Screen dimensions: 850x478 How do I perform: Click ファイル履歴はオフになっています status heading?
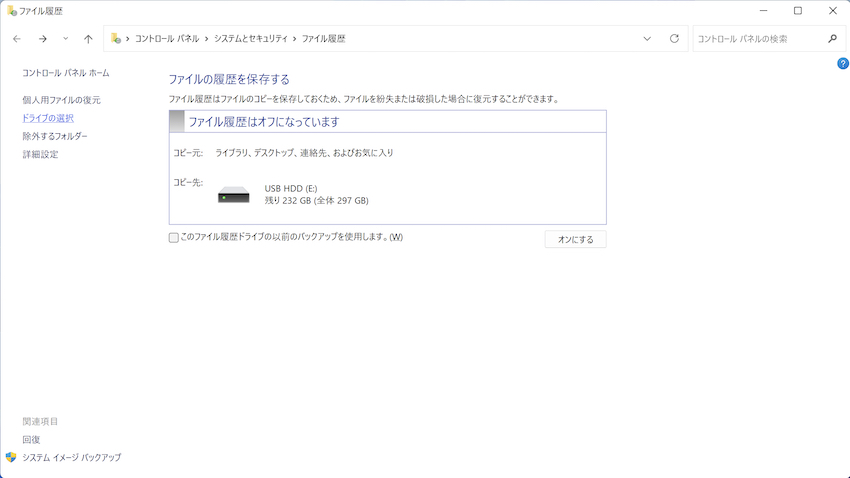[x=263, y=122]
